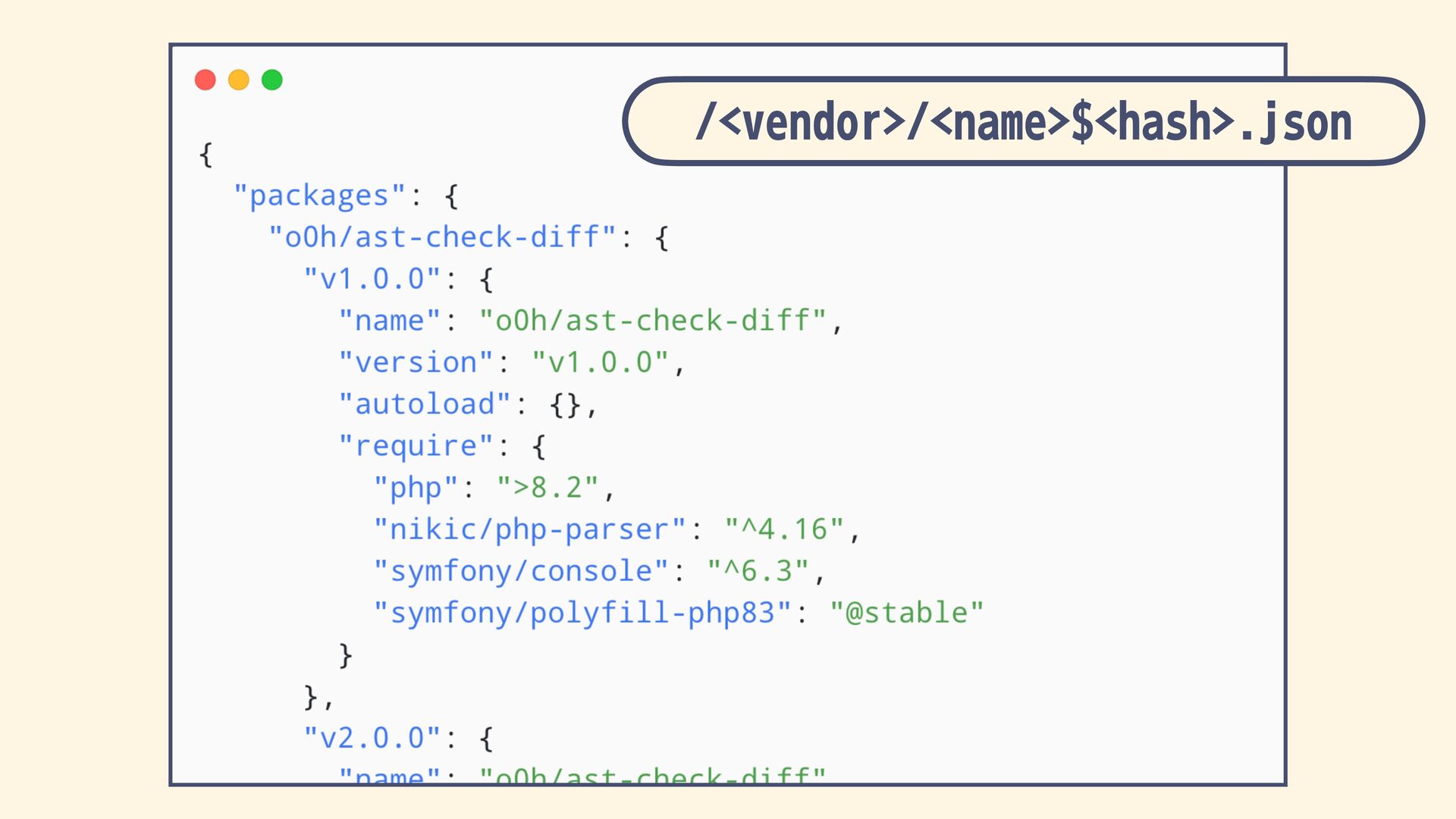This screenshot has width=1456, height=819.
Task: Click the "name" key under v1.0.0
Action: (x=390, y=320)
